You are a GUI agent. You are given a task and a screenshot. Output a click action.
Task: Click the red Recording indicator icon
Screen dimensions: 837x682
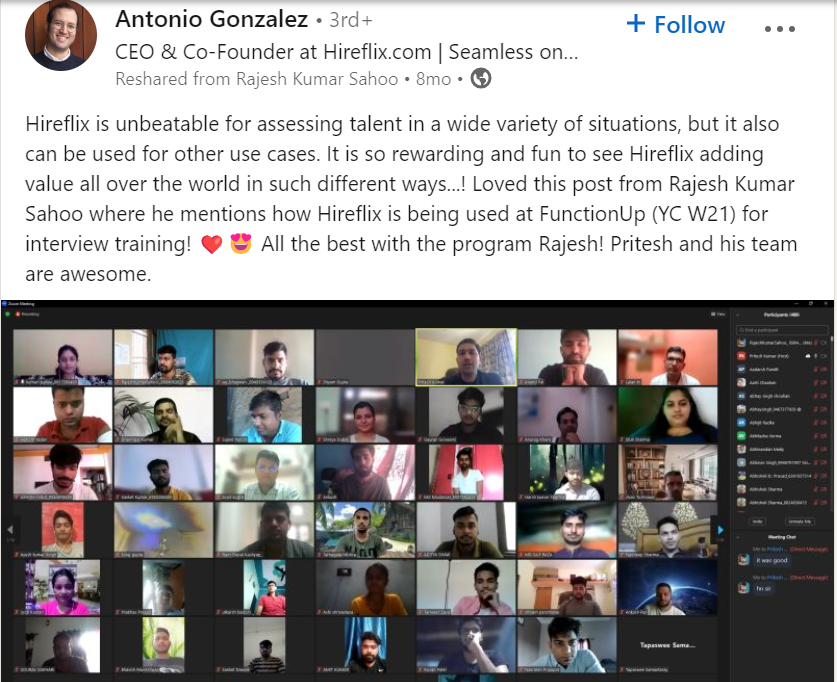(18, 314)
